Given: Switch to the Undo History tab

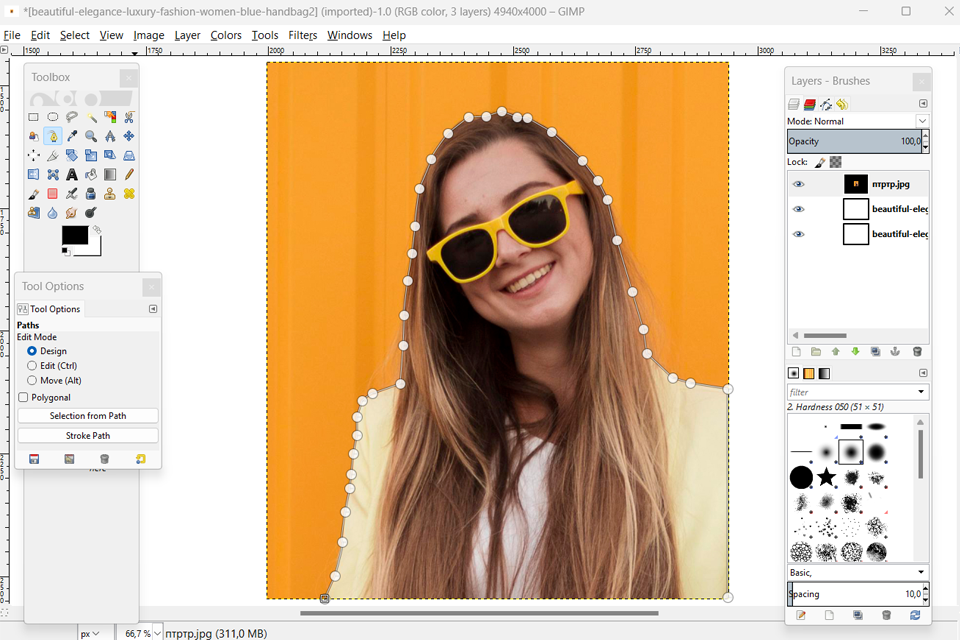Looking at the screenshot, I should coord(842,104).
